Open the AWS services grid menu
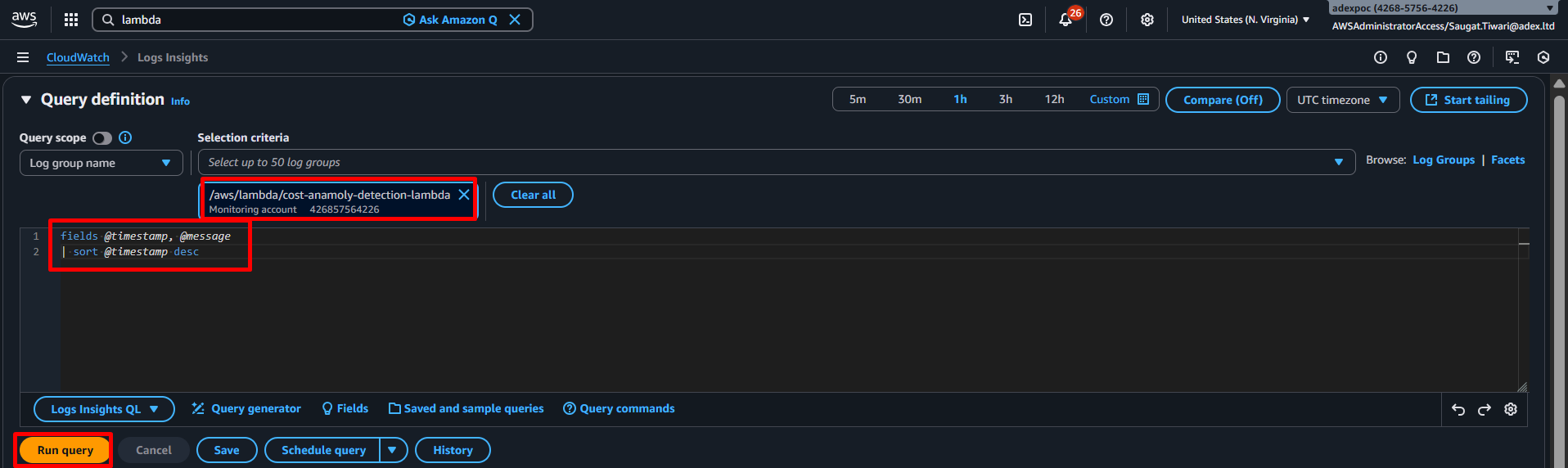 click(x=71, y=20)
